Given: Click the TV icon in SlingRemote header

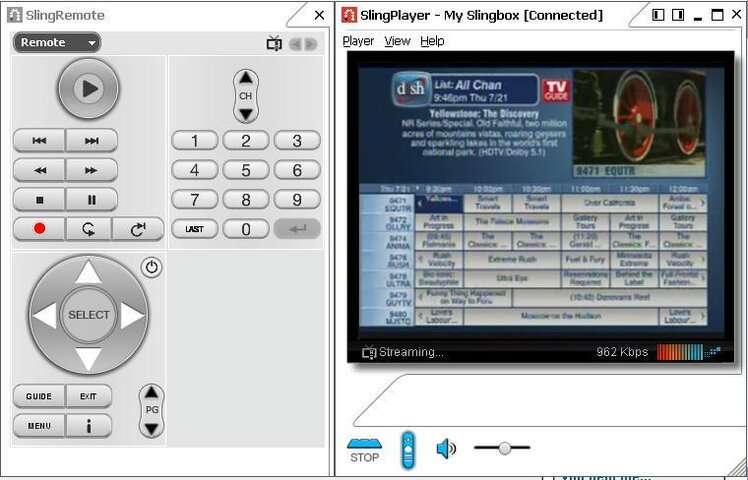Looking at the screenshot, I should (274, 43).
